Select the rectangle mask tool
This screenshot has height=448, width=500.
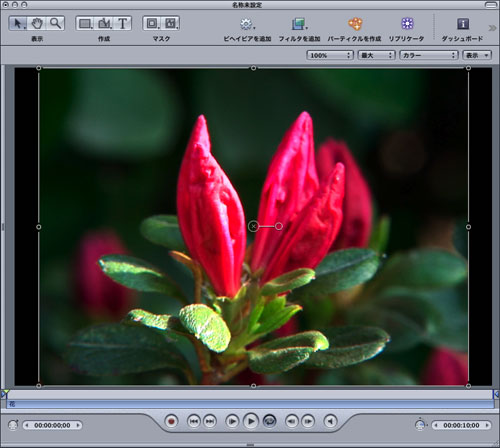tap(152, 23)
